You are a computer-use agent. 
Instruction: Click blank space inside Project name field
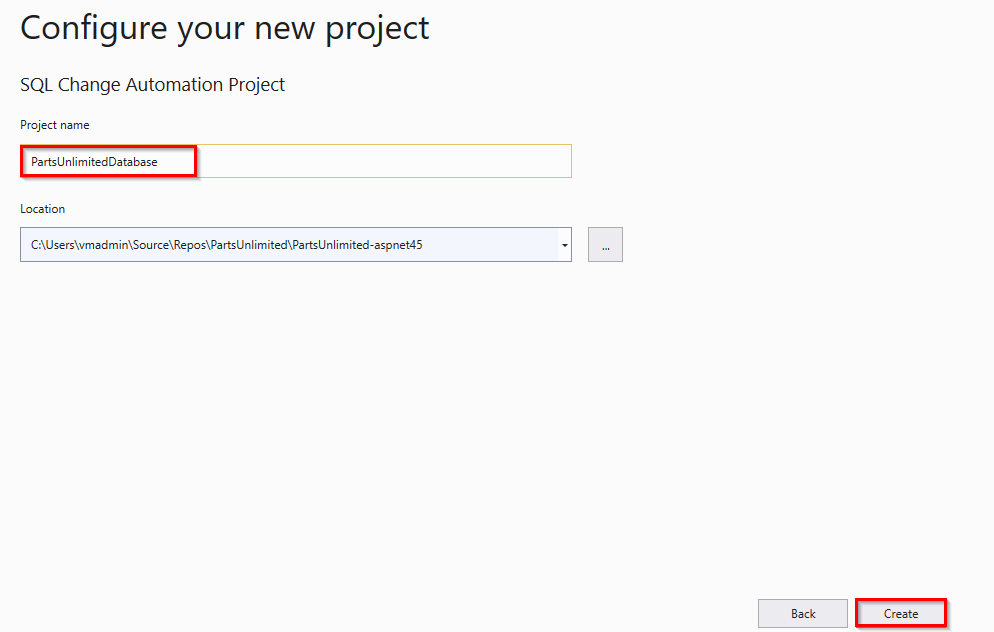coord(384,161)
